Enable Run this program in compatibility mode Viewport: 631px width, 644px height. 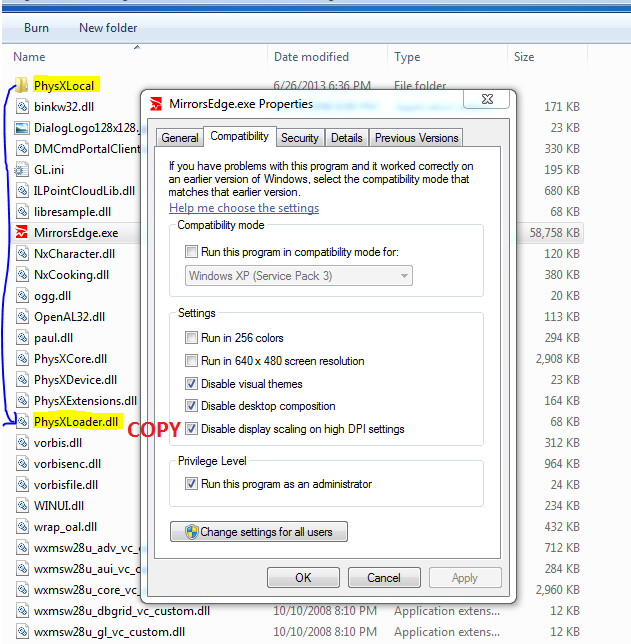(x=191, y=251)
